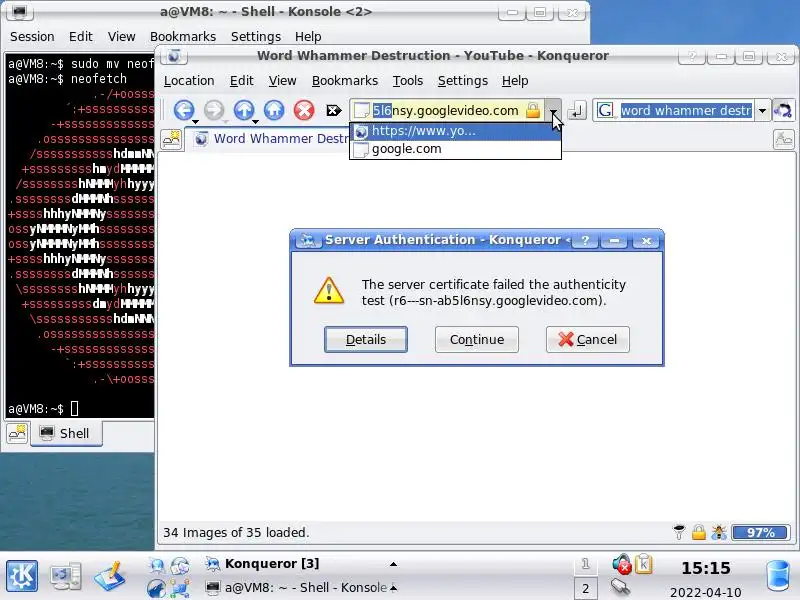Click the word whammer destr search field
The width and height of the screenshot is (800, 600).
click(x=686, y=110)
